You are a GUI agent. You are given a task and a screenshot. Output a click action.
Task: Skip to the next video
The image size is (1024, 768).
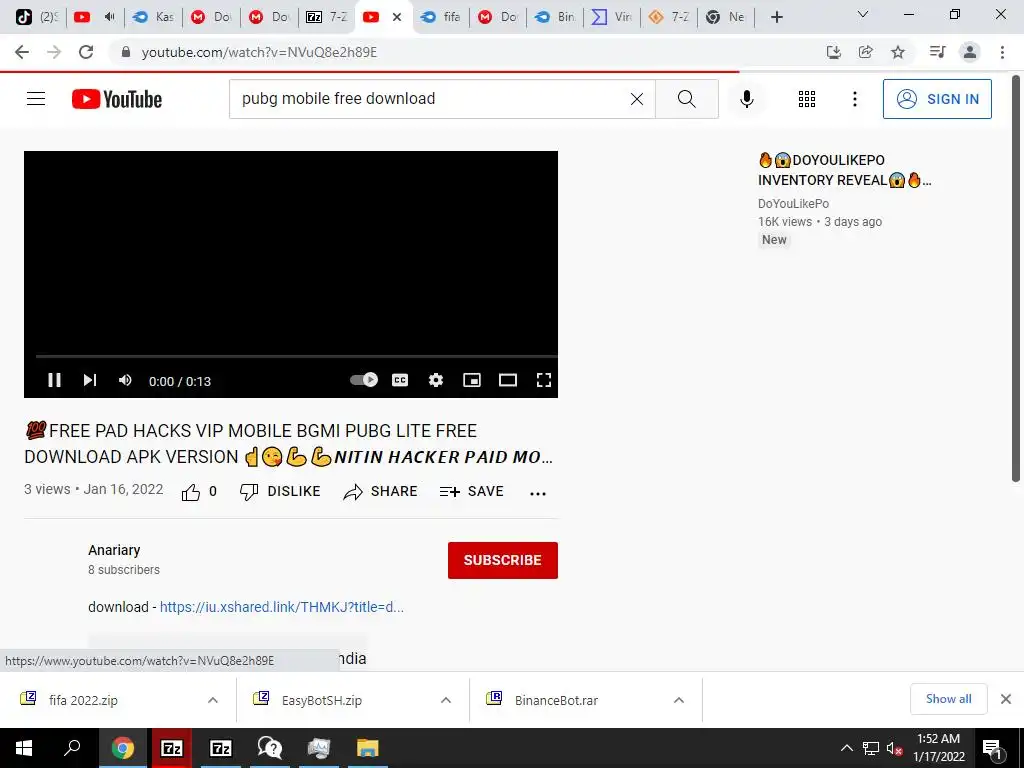(x=89, y=380)
